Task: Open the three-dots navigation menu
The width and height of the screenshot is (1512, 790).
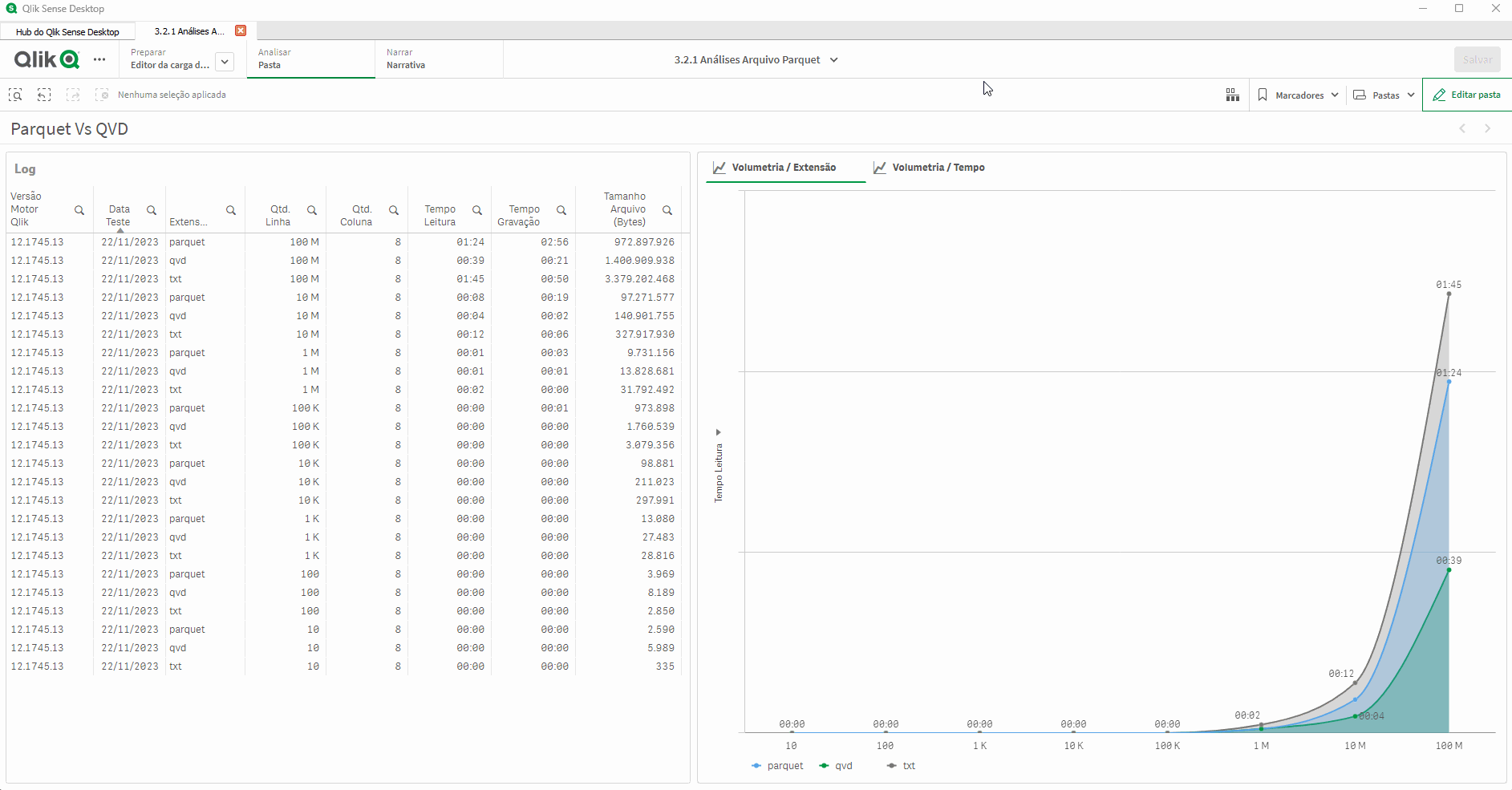Action: [x=99, y=59]
